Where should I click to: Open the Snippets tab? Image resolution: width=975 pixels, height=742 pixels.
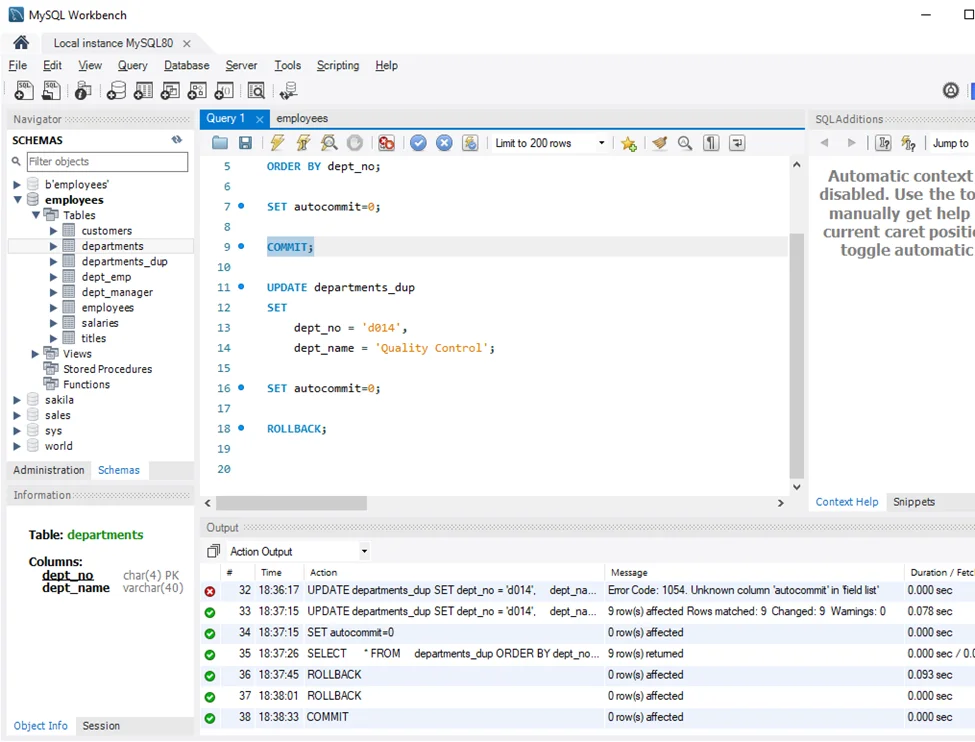tap(913, 502)
